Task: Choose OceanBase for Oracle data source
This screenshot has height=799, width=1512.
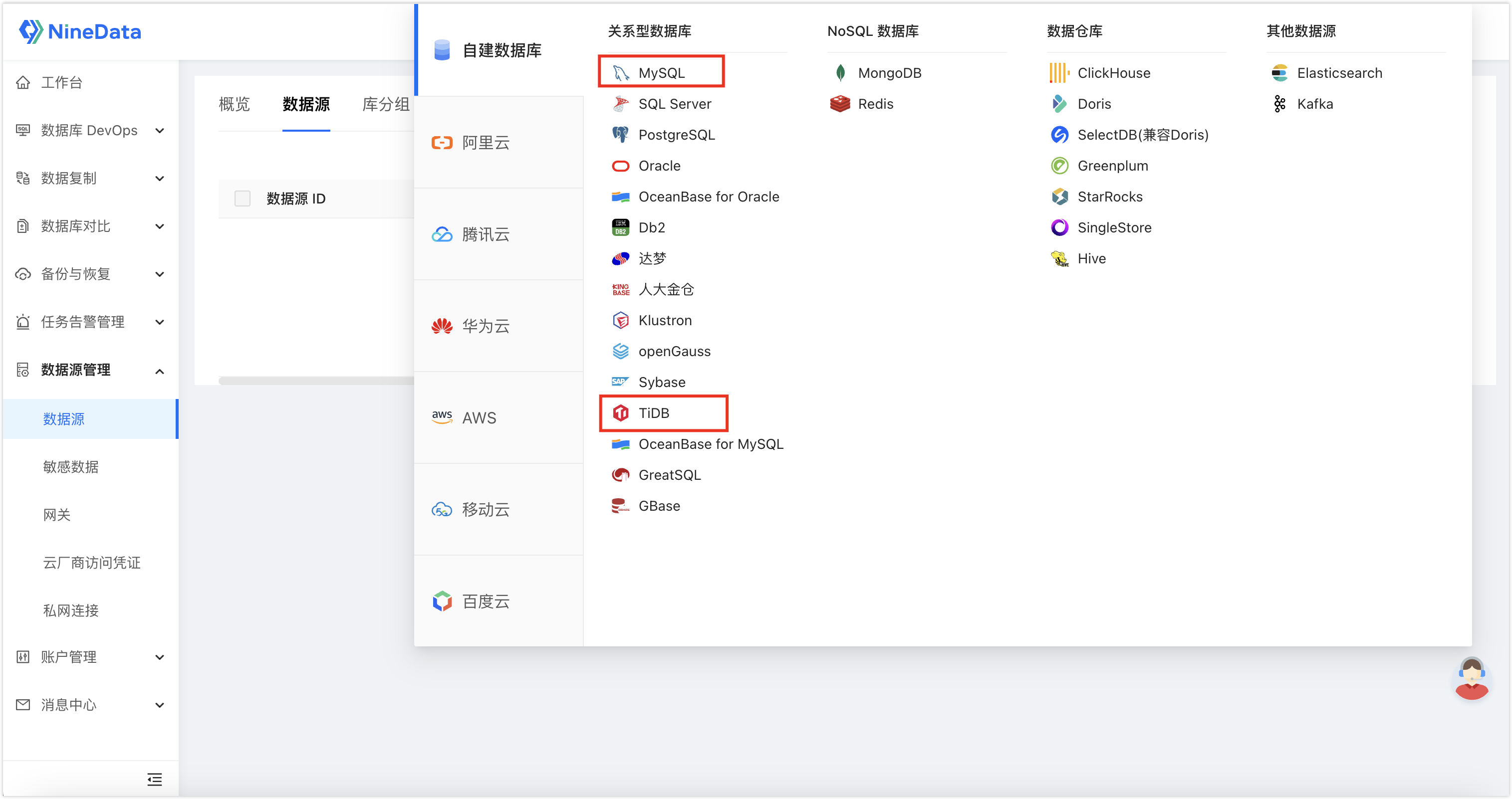Action: [696, 197]
